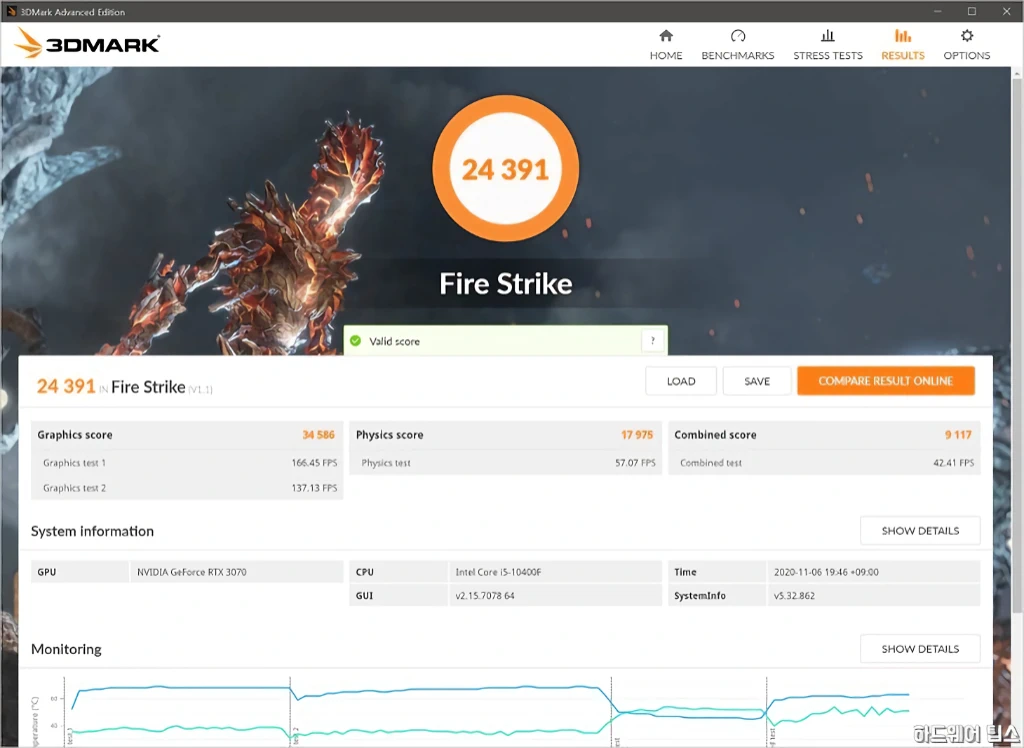The width and height of the screenshot is (1024, 748).
Task: Click the Combined score label
Action: [715, 434]
